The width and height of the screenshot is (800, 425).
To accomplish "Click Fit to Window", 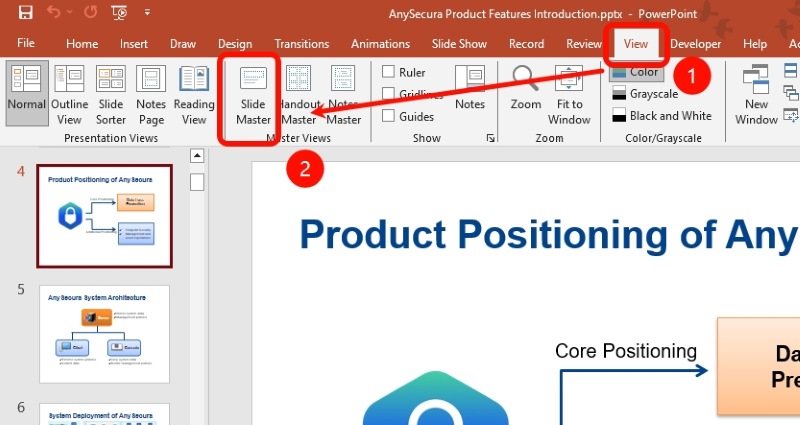I will (x=569, y=95).
